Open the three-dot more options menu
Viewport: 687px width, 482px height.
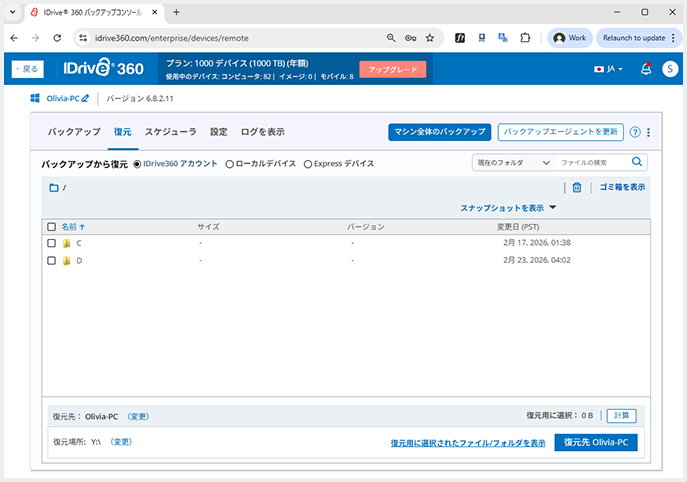[649, 132]
